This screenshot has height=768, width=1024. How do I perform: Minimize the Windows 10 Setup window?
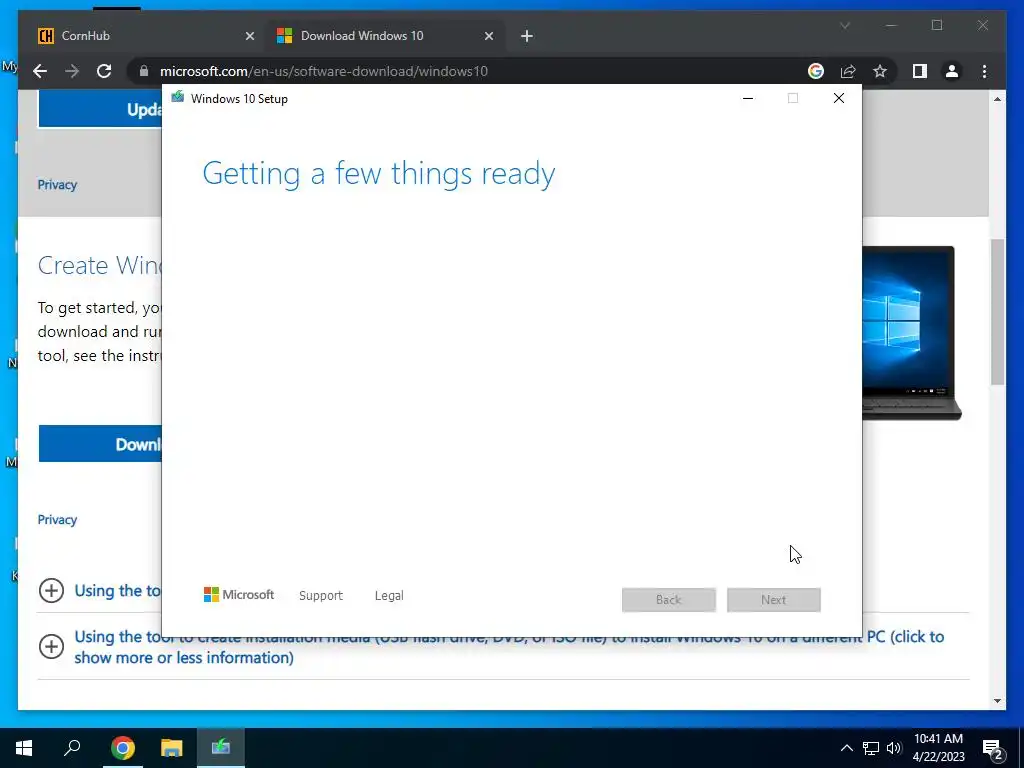click(x=748, y=98)
